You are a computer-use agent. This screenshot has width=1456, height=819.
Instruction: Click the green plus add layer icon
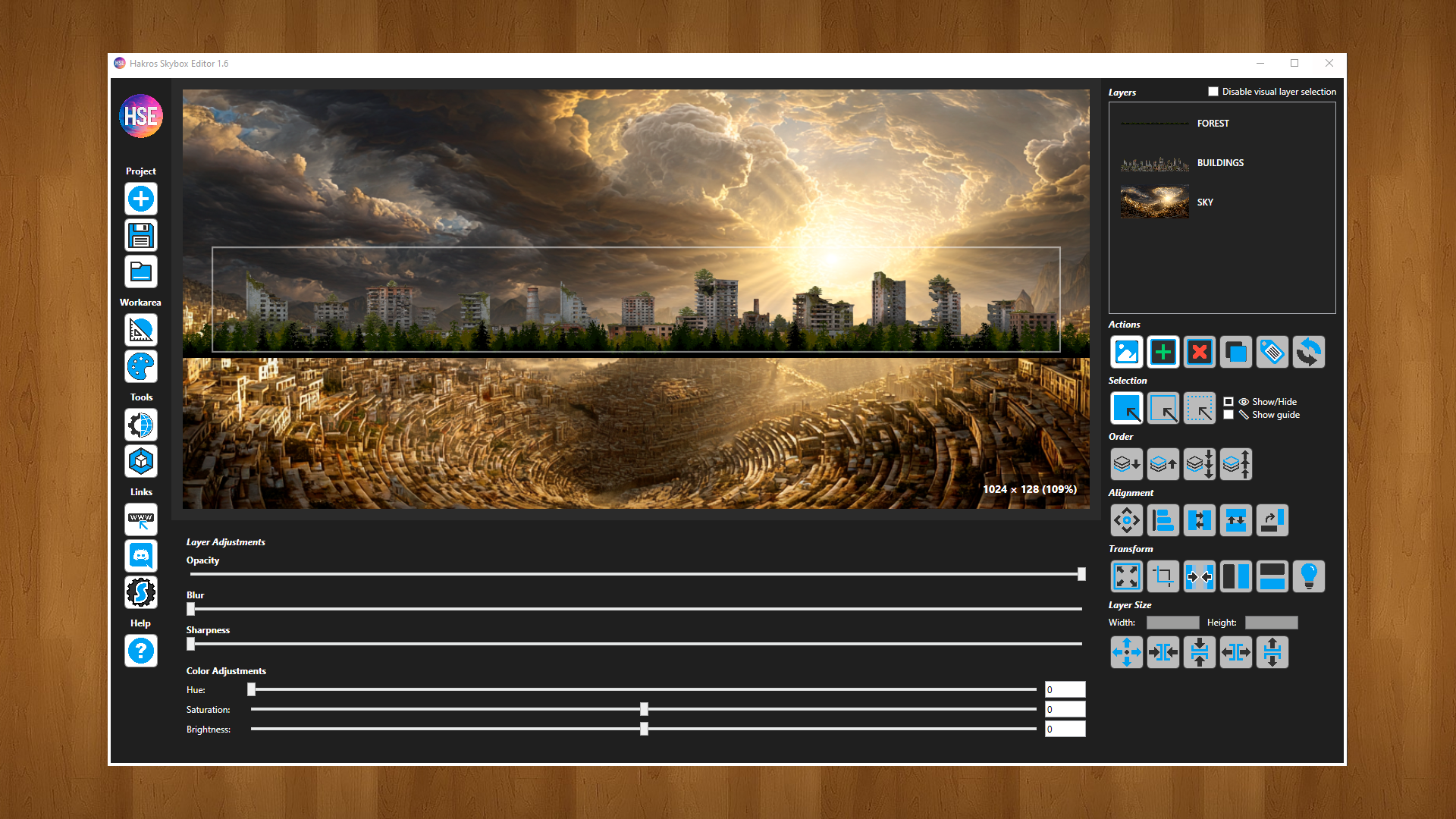pyautogui.click(x=1163, y=352)
